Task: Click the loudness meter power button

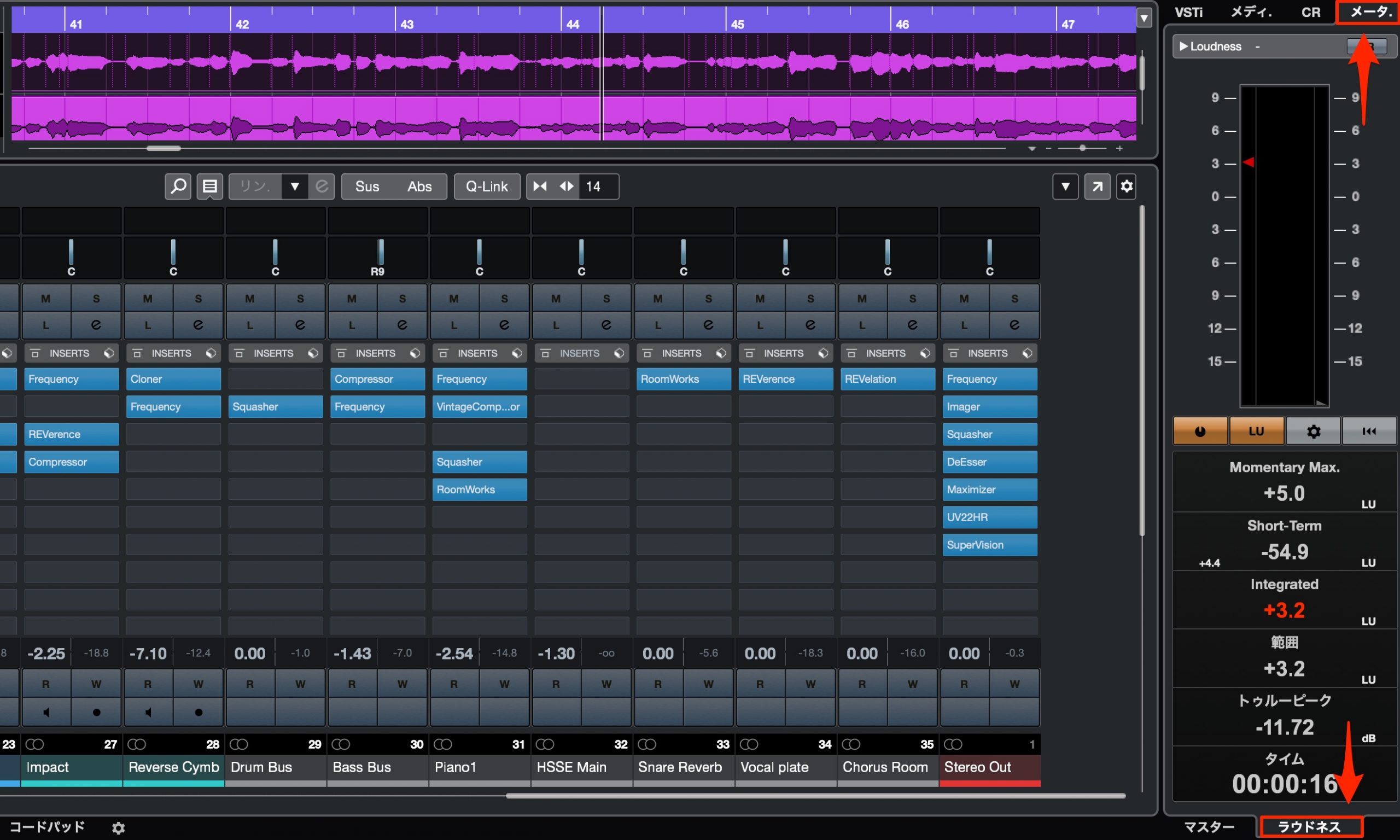Action: pyautogui.click(x=1200, y=431)
